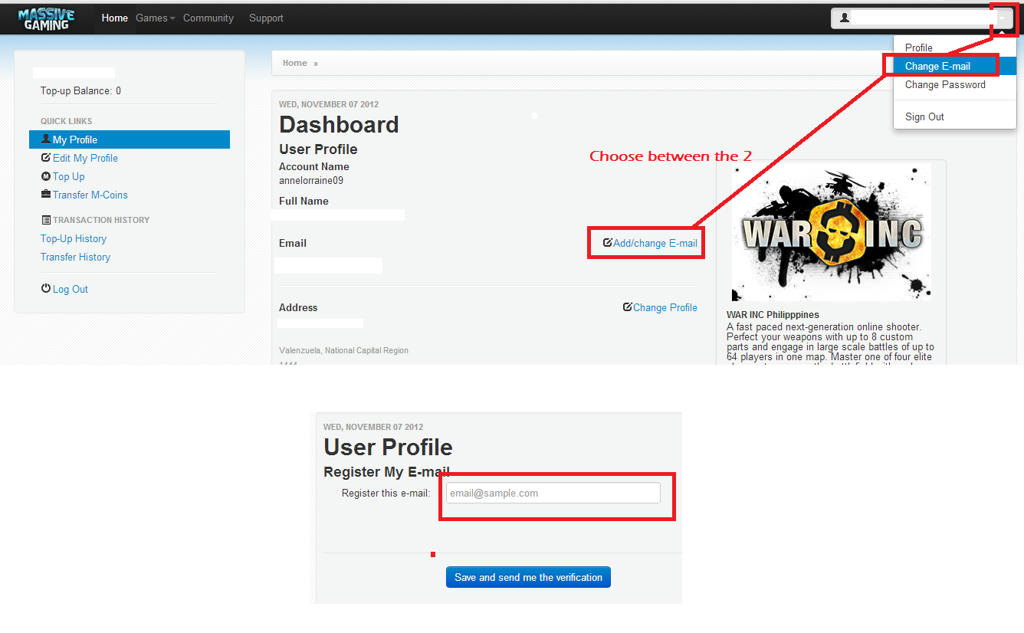The height and width of the screenshot is (633, 1024).
Task: Click the briefcase icon for Transfer M-Coins
Action: (x=46, y=194)
